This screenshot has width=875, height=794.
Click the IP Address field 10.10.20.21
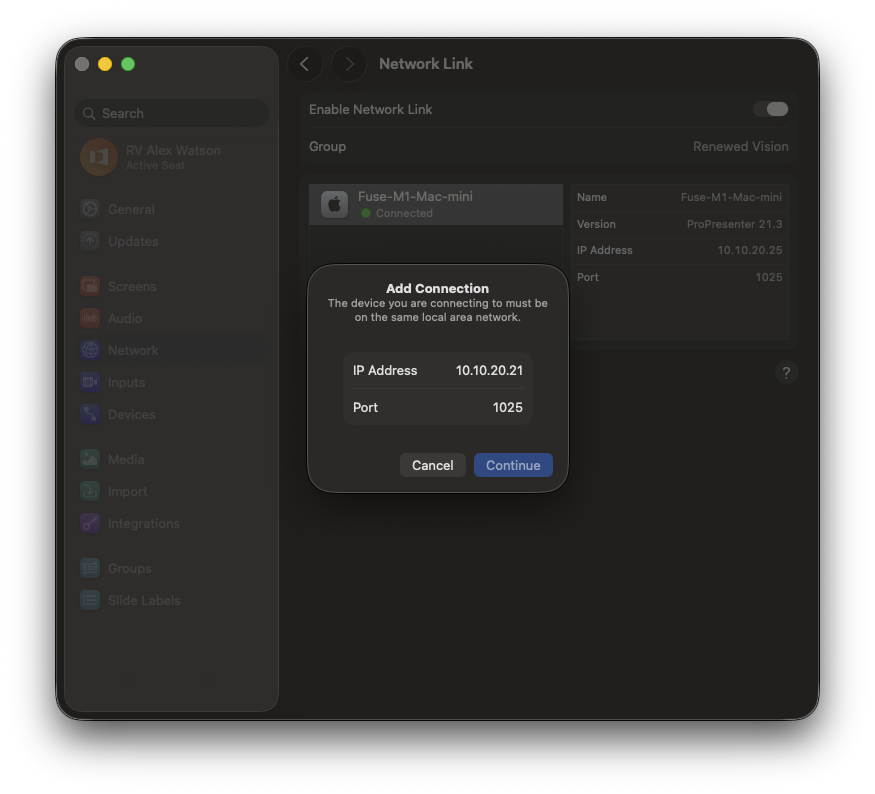488,371
